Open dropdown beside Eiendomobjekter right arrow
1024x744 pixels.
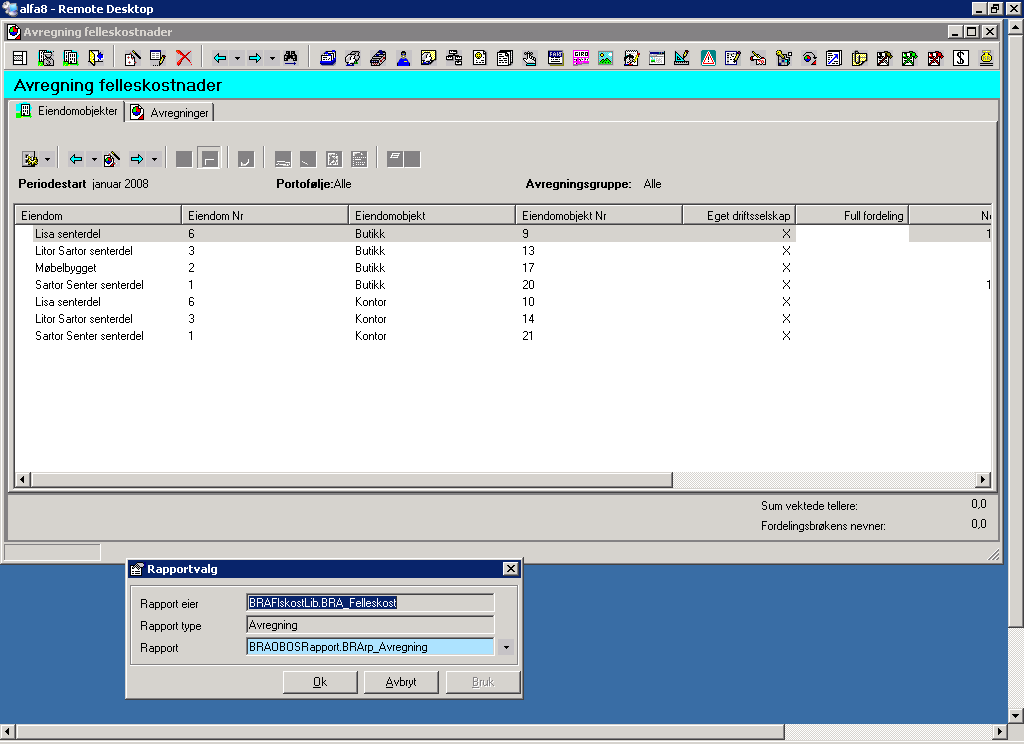[154, 159]
